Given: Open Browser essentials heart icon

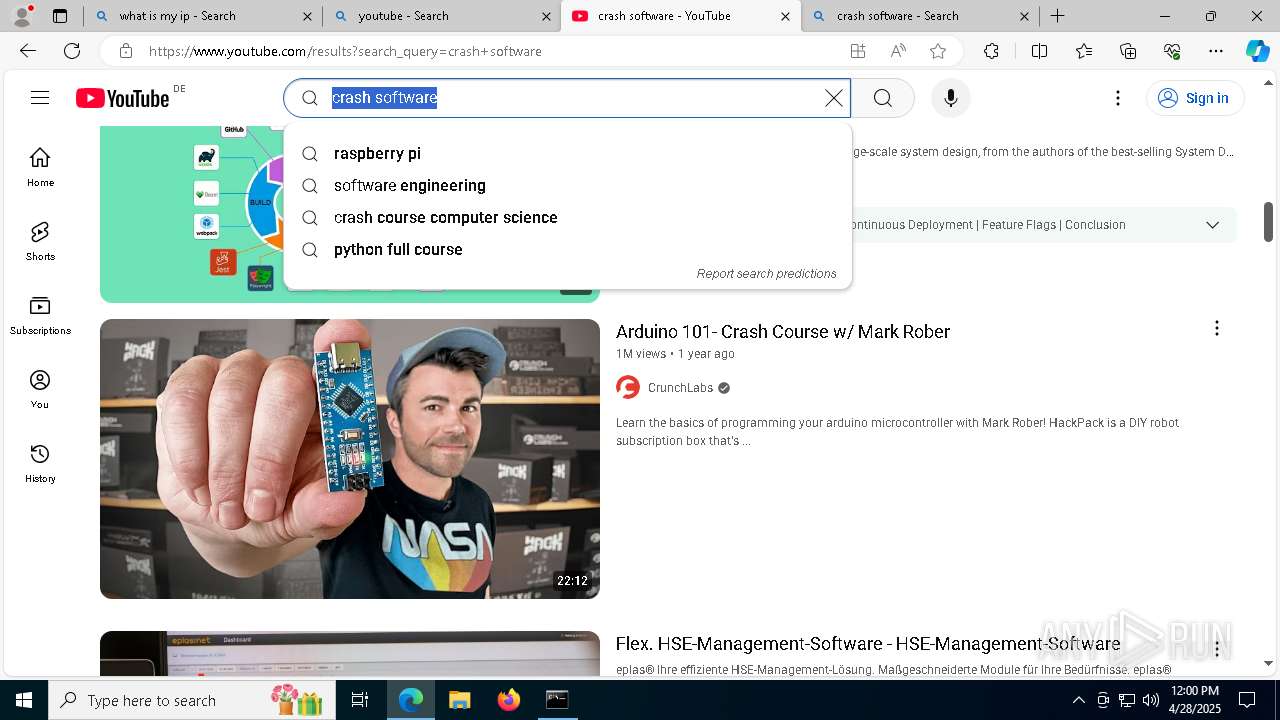Looking at the screenshot, I should point(1172,51).
